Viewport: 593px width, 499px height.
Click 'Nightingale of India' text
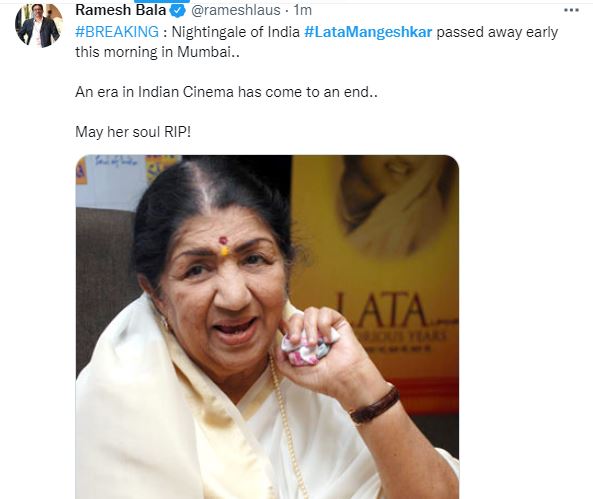point(236,32)
